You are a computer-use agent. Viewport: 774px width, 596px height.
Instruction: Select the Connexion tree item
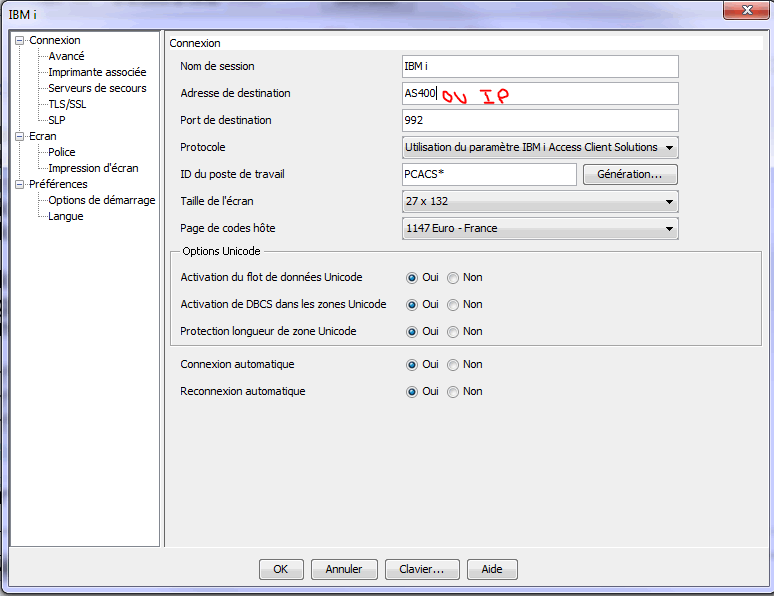[x=55, y=40]
